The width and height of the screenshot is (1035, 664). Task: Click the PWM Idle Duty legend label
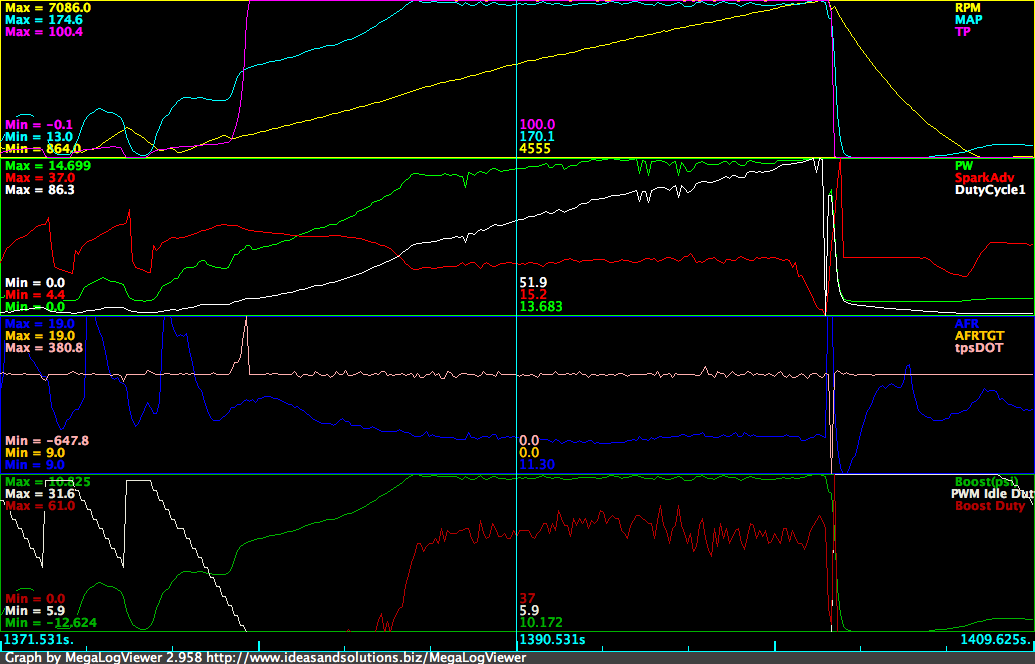(992, 494)
